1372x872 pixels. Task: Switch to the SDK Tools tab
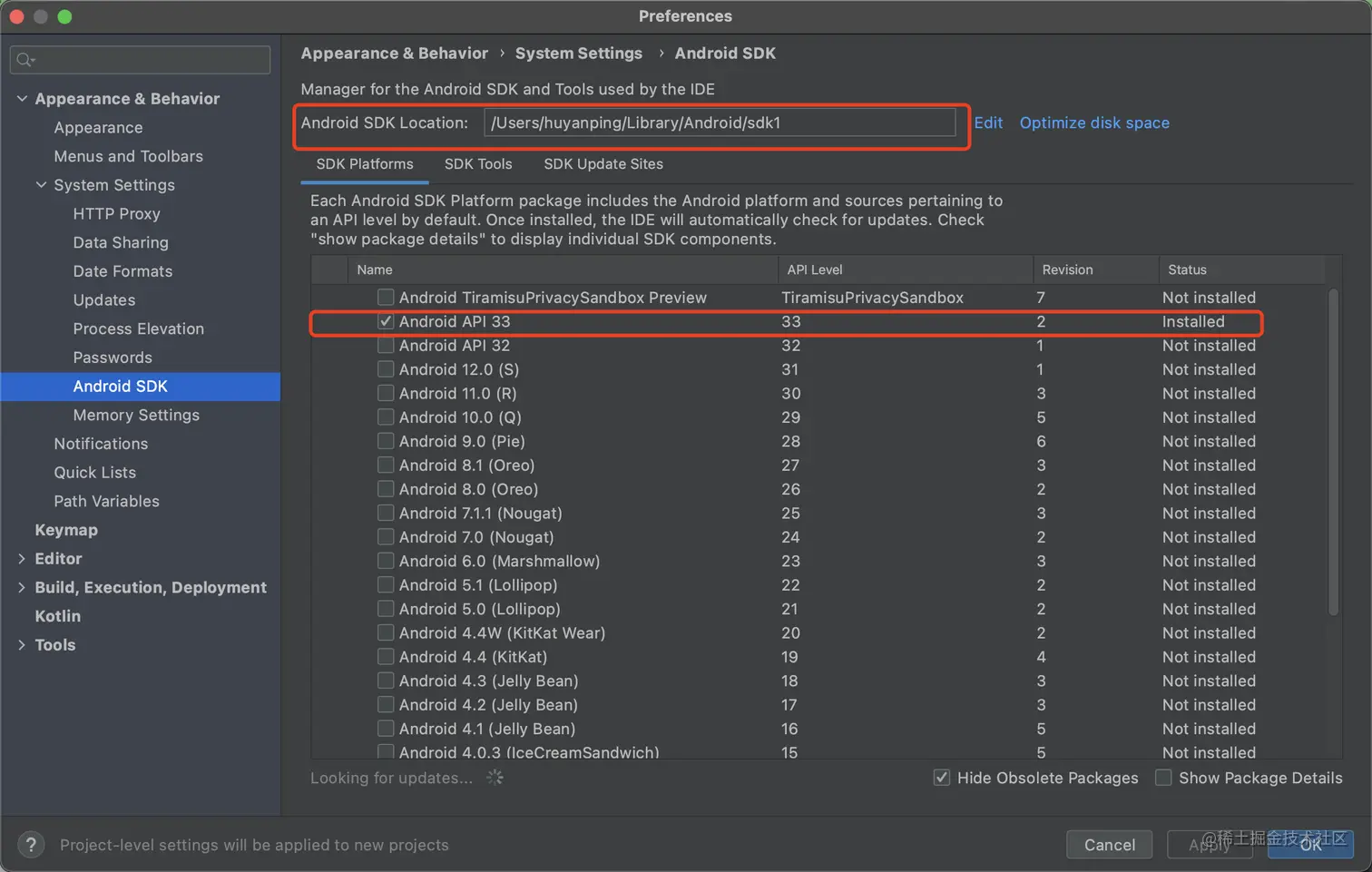[478, 164]
